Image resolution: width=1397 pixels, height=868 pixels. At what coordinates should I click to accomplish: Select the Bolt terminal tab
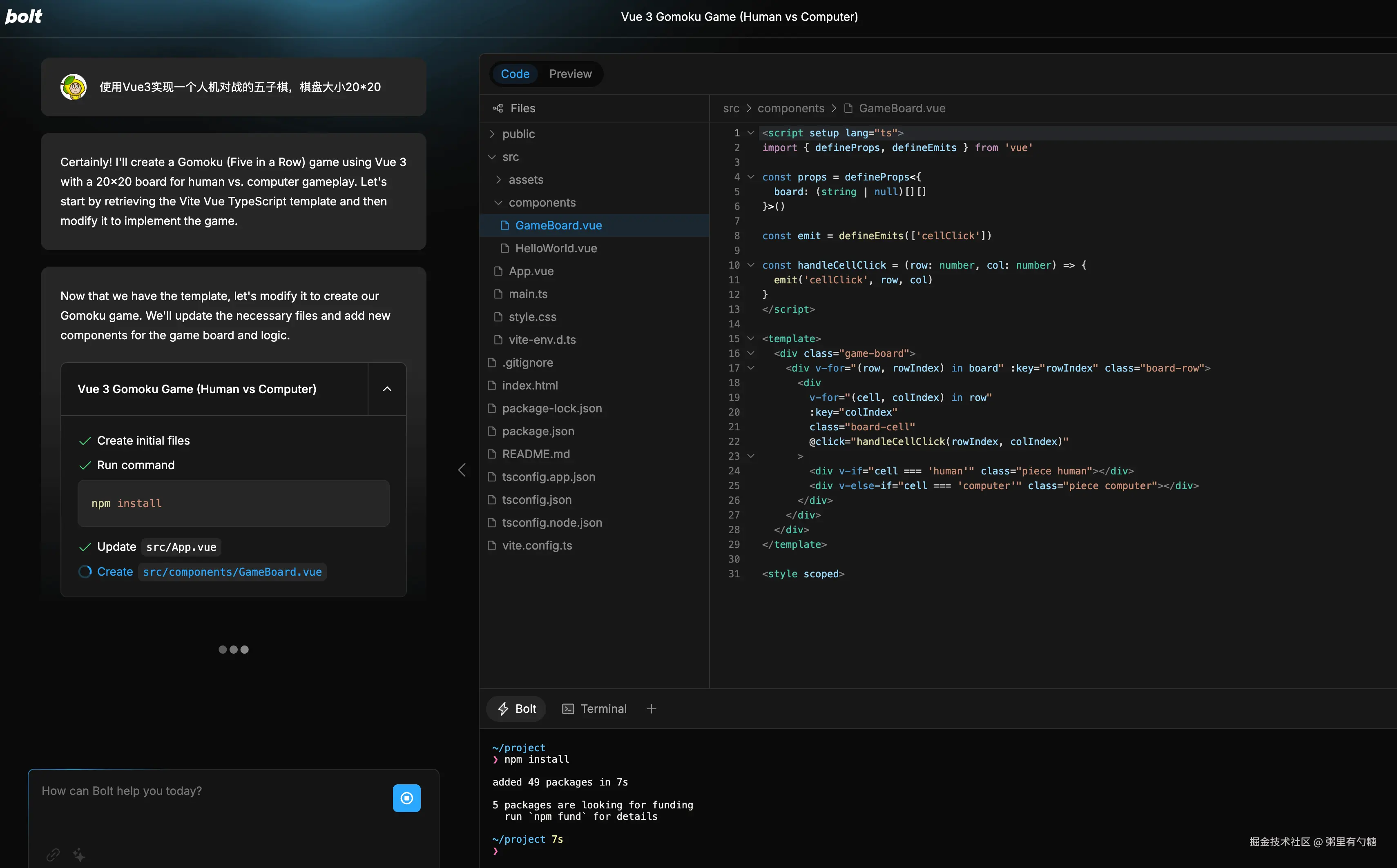click(x=516, y=708)
